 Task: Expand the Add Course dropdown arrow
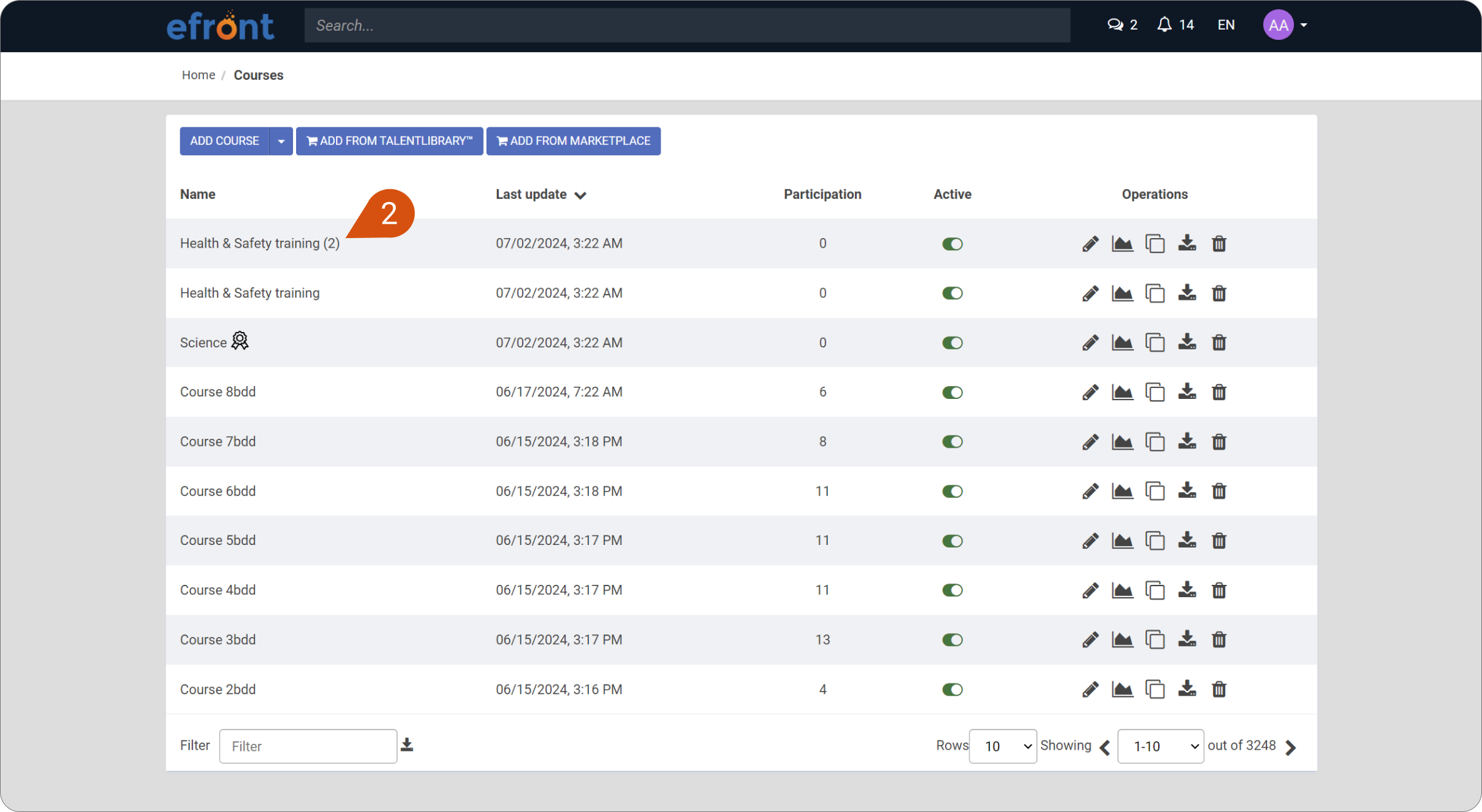click(281, 141)
